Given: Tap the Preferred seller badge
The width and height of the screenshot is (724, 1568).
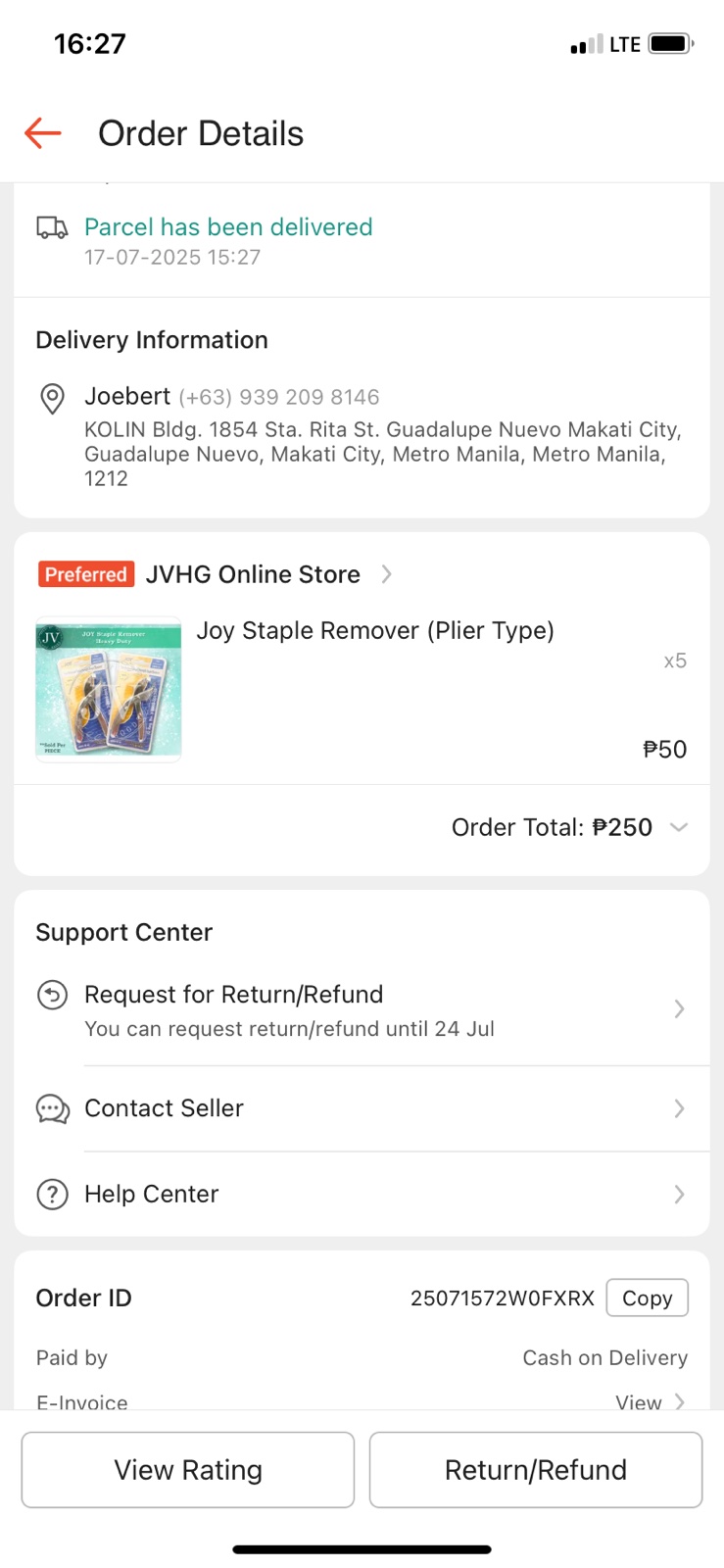Looking at the screenshot, I should 86,574.
